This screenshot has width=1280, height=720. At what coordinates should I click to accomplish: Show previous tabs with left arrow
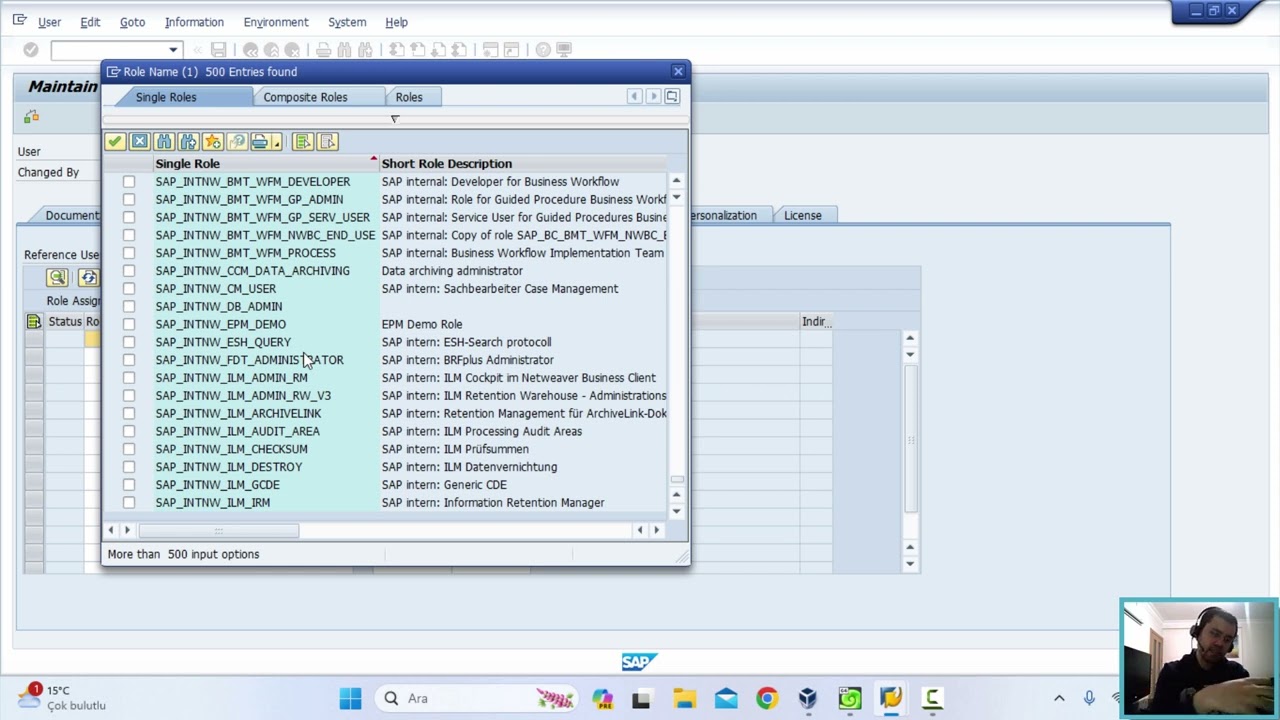point(634,97)
